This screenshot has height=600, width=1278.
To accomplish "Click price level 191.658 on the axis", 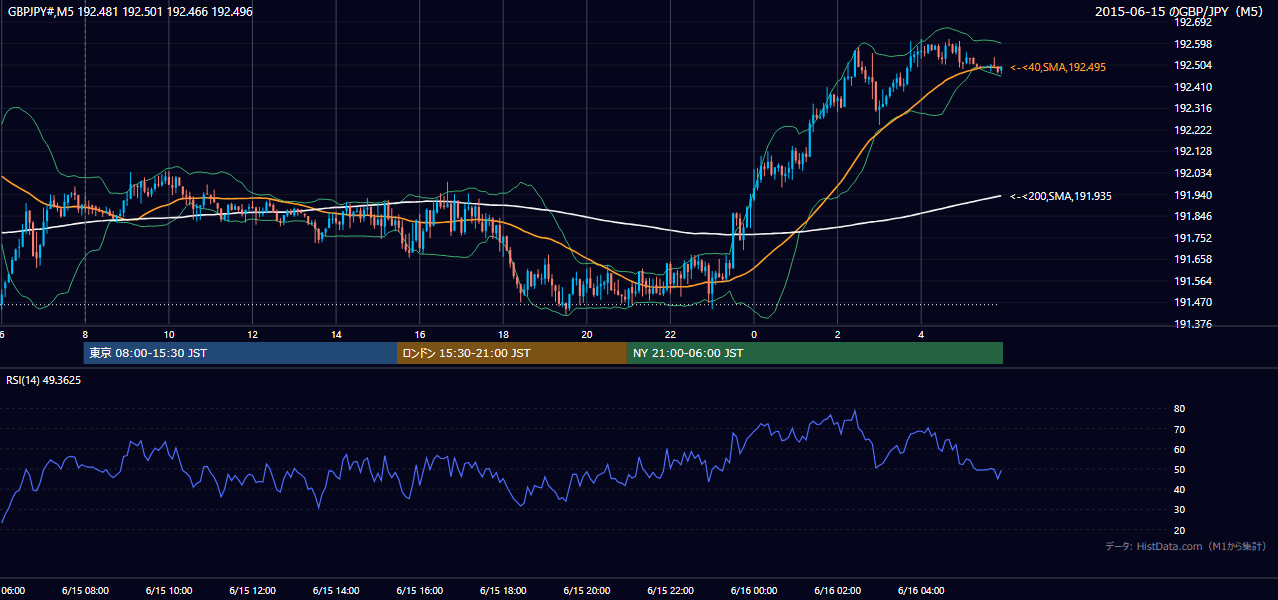I will coord(1192,259).
